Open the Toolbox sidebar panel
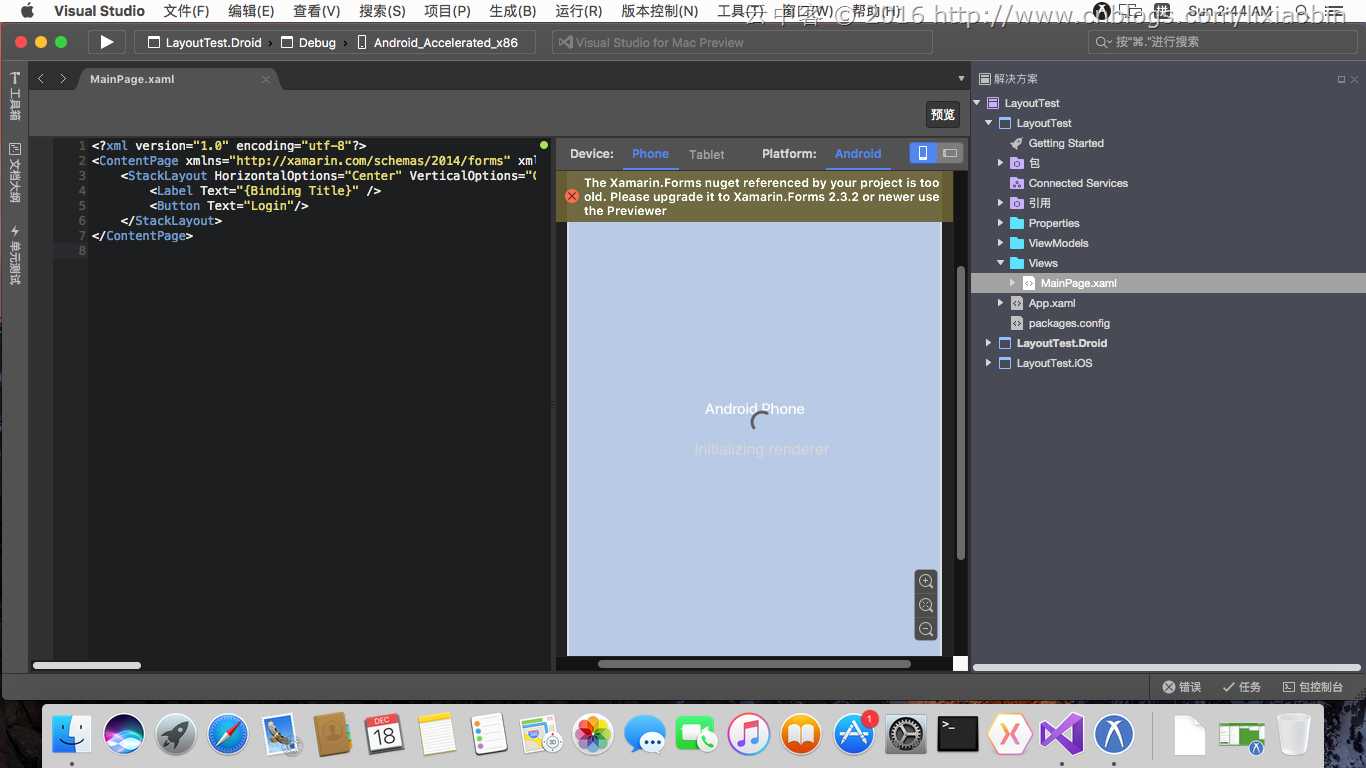 pos(14,96)
